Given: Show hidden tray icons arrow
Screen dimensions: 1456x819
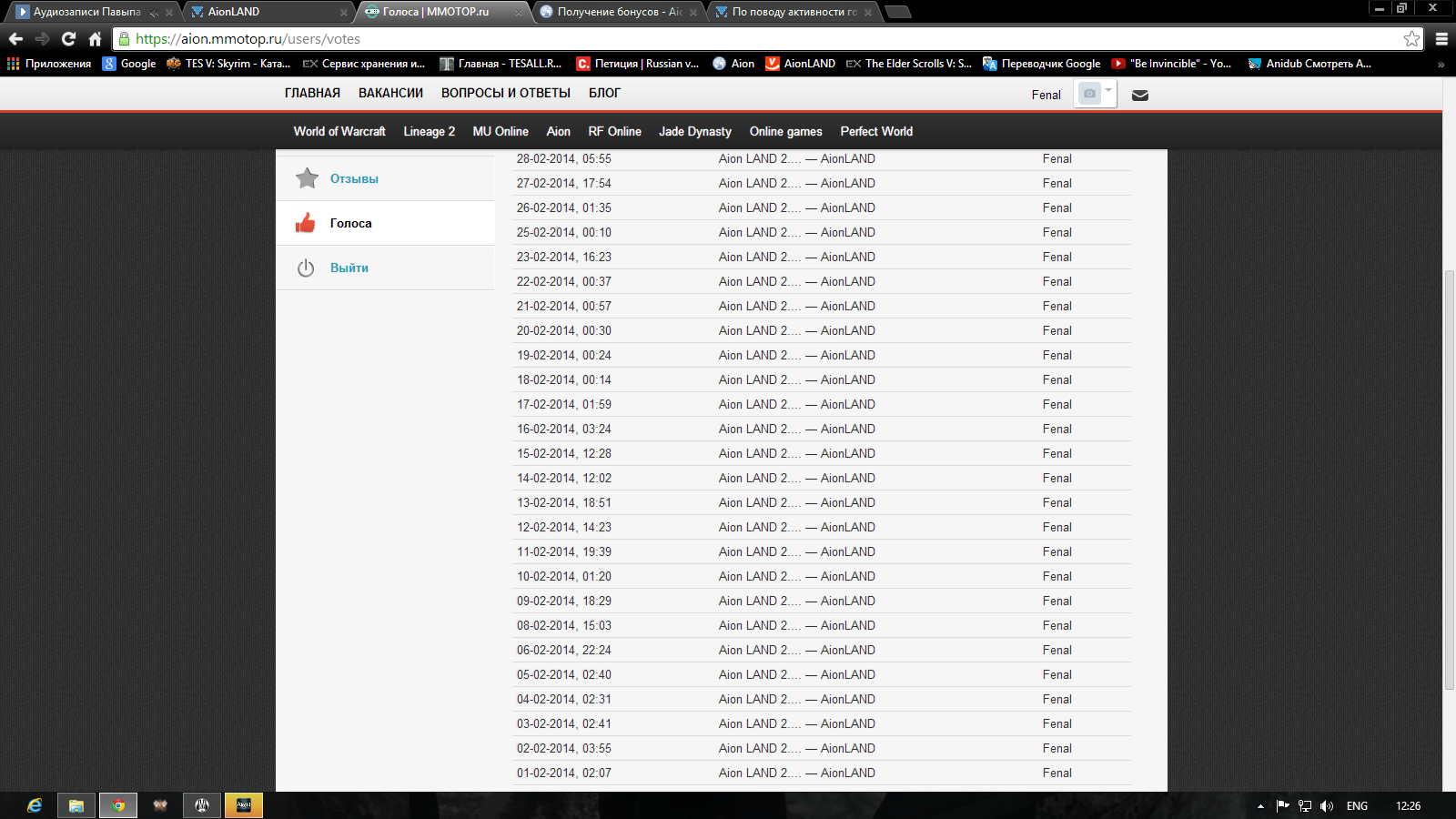Looking at the screenshot, I should click(x=1260, y=806).
